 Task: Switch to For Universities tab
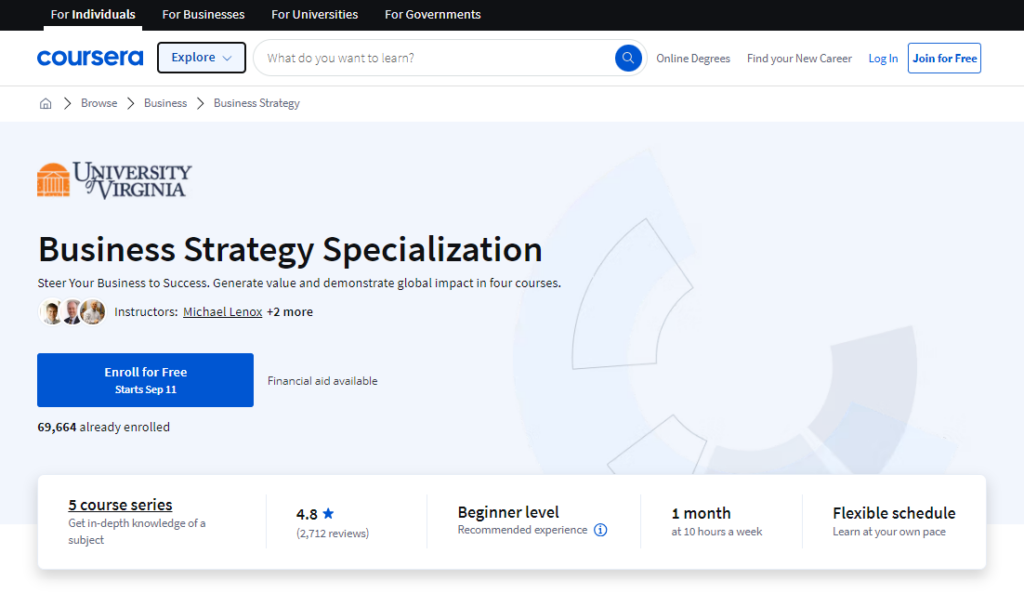314,14
